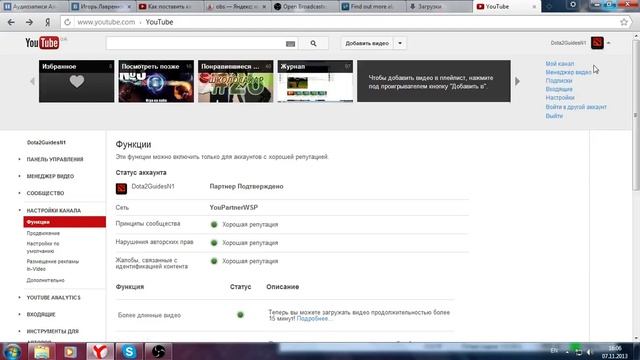Click the browser back arrow
This screenshot has width=640, height=360.
pyautogui.click(x=11, y=22)
